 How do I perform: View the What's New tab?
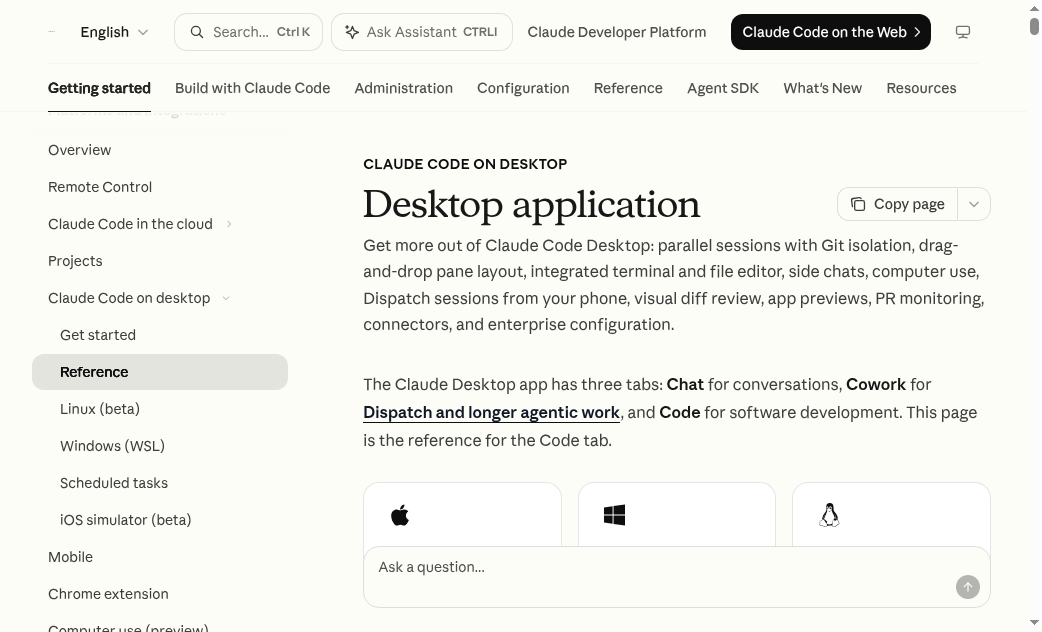[823, 88]
